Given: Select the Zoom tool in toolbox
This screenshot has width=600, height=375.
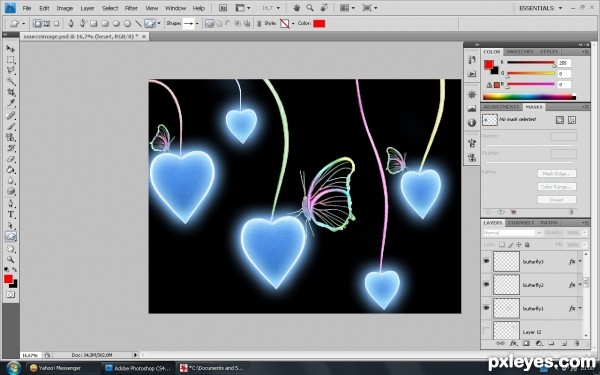Looking at the screenshot, I should tap(10, 259).
